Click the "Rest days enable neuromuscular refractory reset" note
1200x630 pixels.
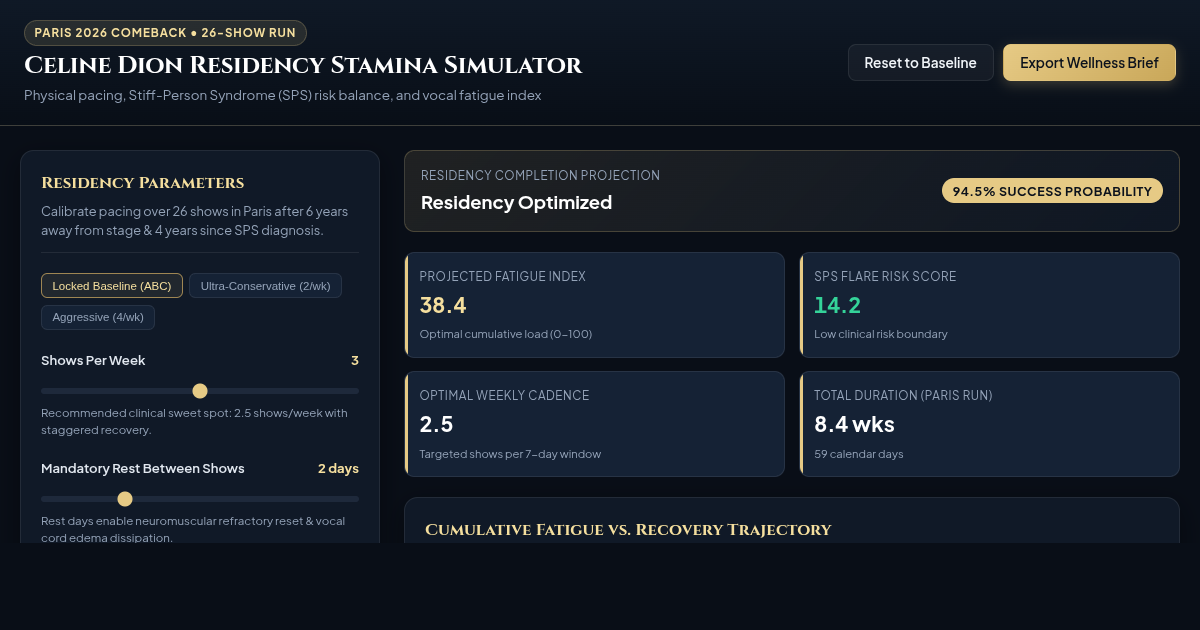(x=191, y=529)
